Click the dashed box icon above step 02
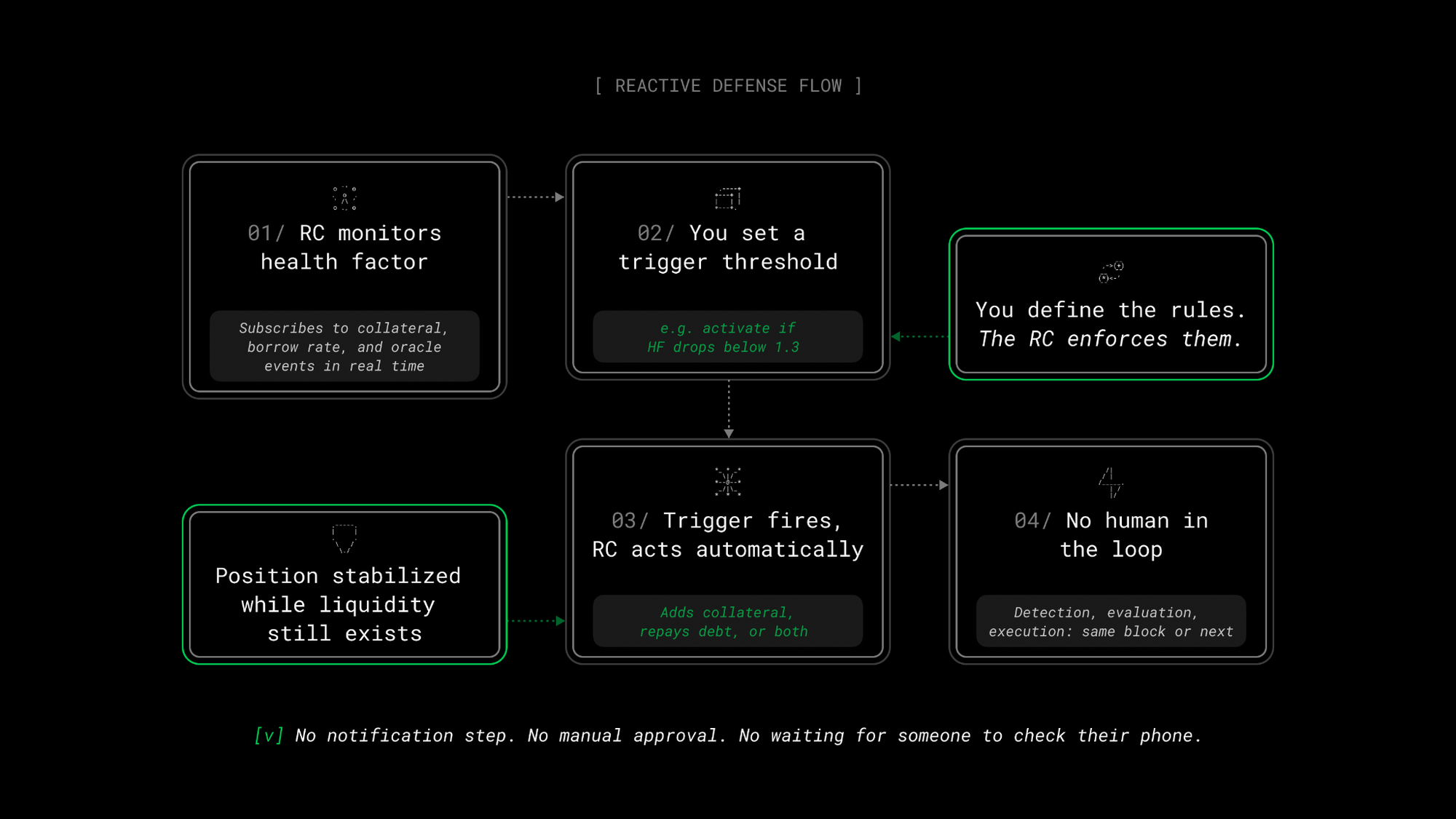 (x=727, y=198)
